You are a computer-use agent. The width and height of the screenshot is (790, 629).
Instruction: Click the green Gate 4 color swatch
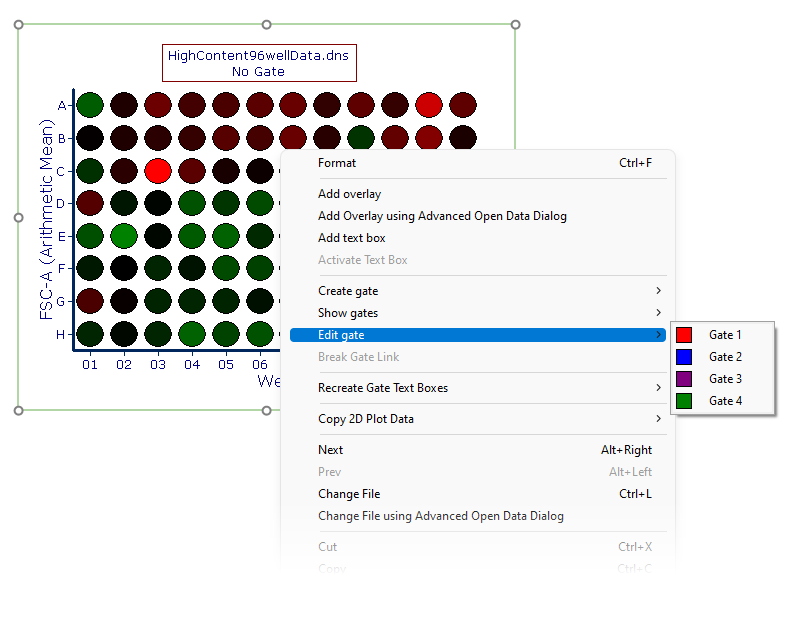(x=684, y=401)
